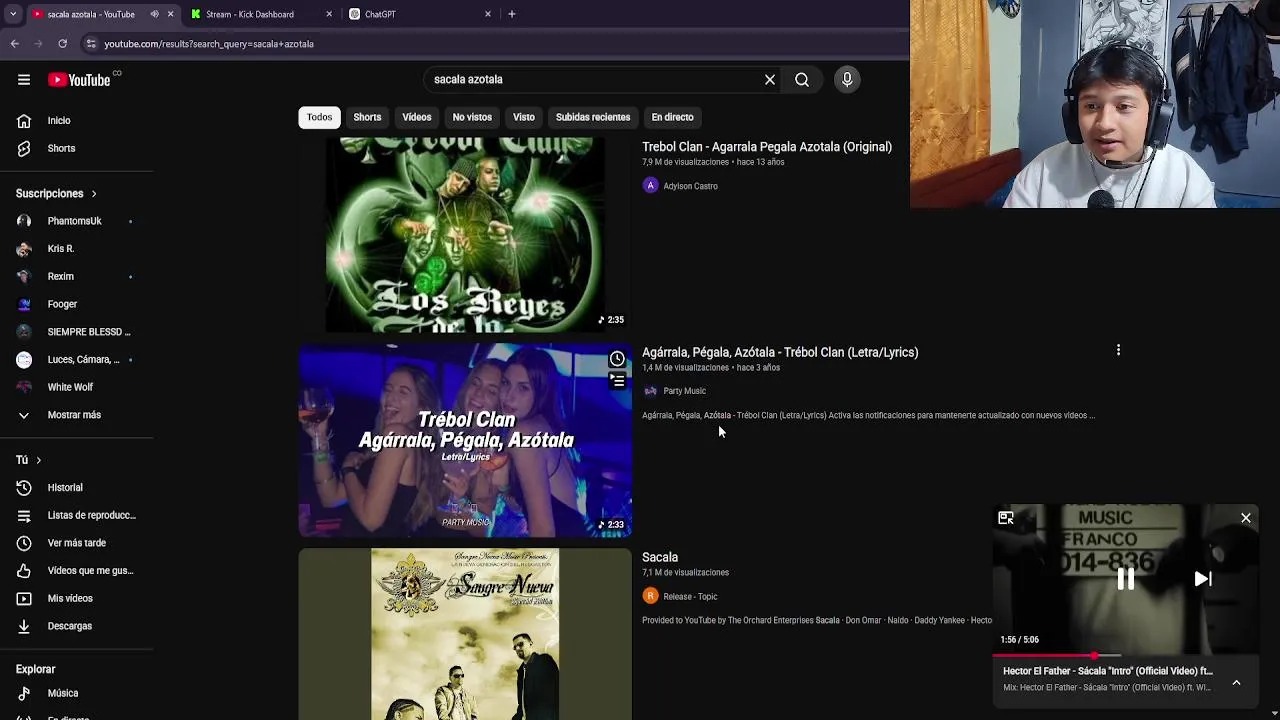Select the Shorts filter chip

[x=367, y=117]
